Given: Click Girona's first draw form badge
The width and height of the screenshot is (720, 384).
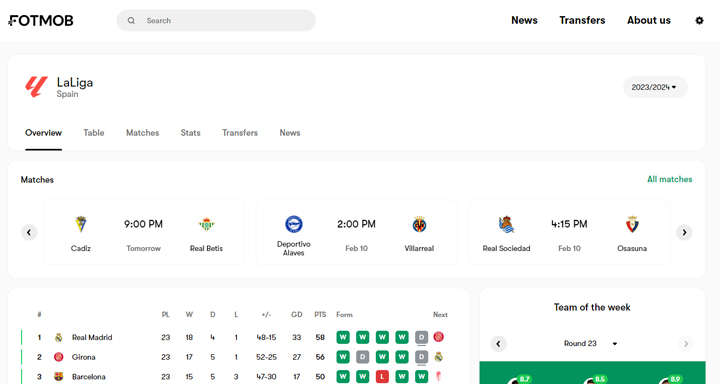Looking at the screenshot, I should 362,357.
